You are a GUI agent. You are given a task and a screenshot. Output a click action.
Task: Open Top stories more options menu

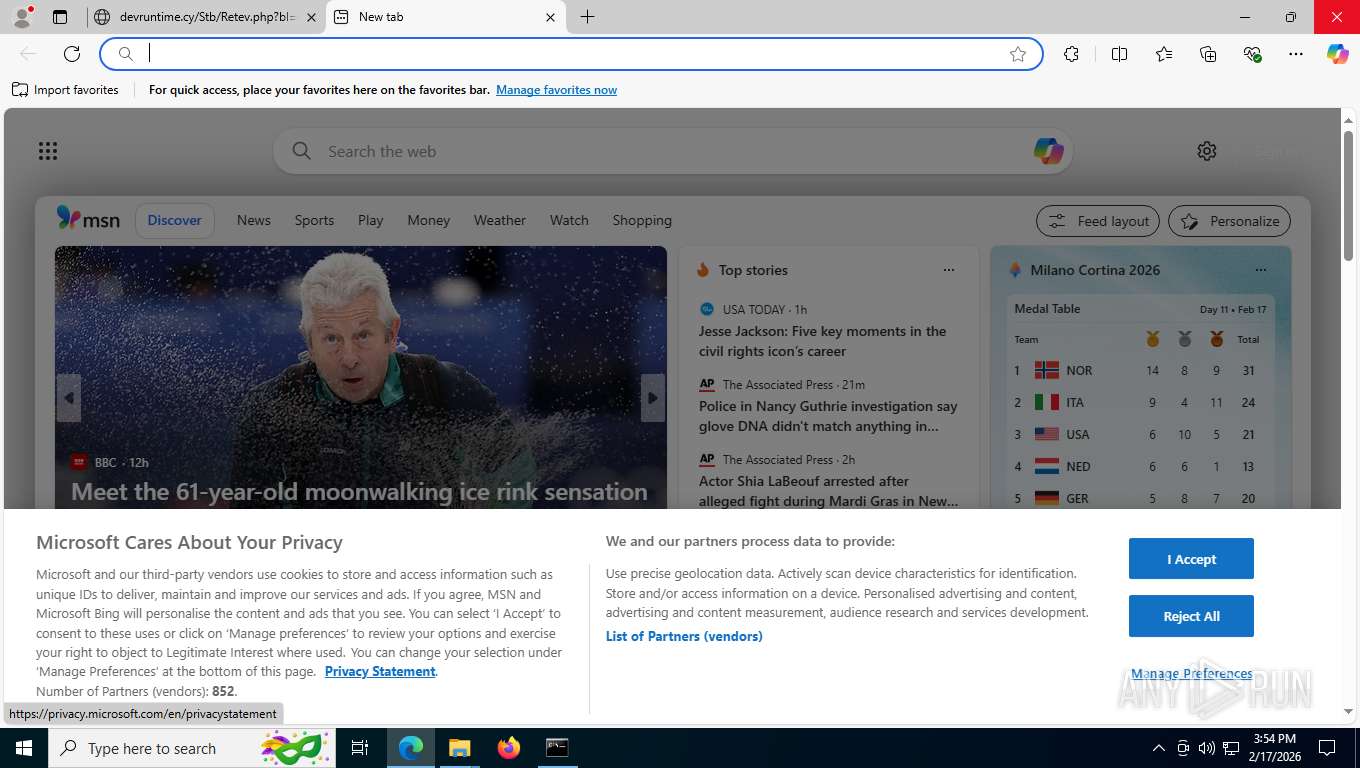[x=949, y=270]
